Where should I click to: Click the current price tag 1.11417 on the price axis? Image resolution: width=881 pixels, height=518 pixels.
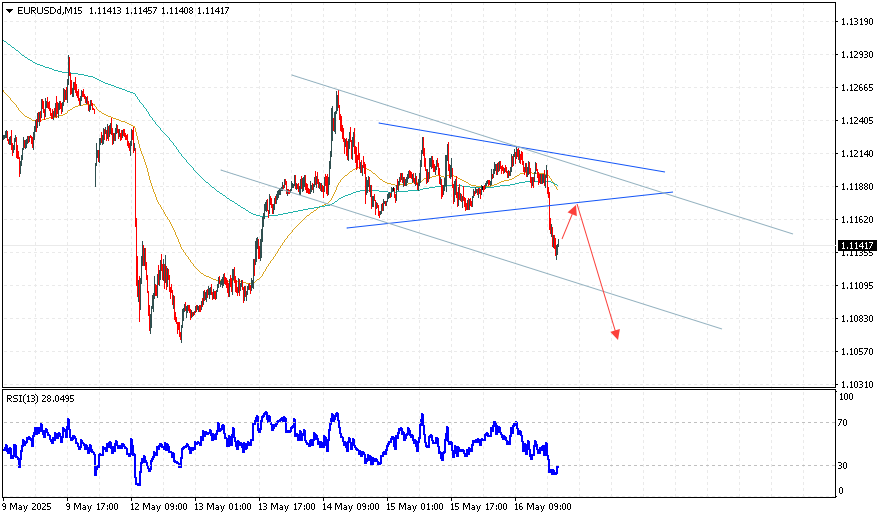click(857, 246)
